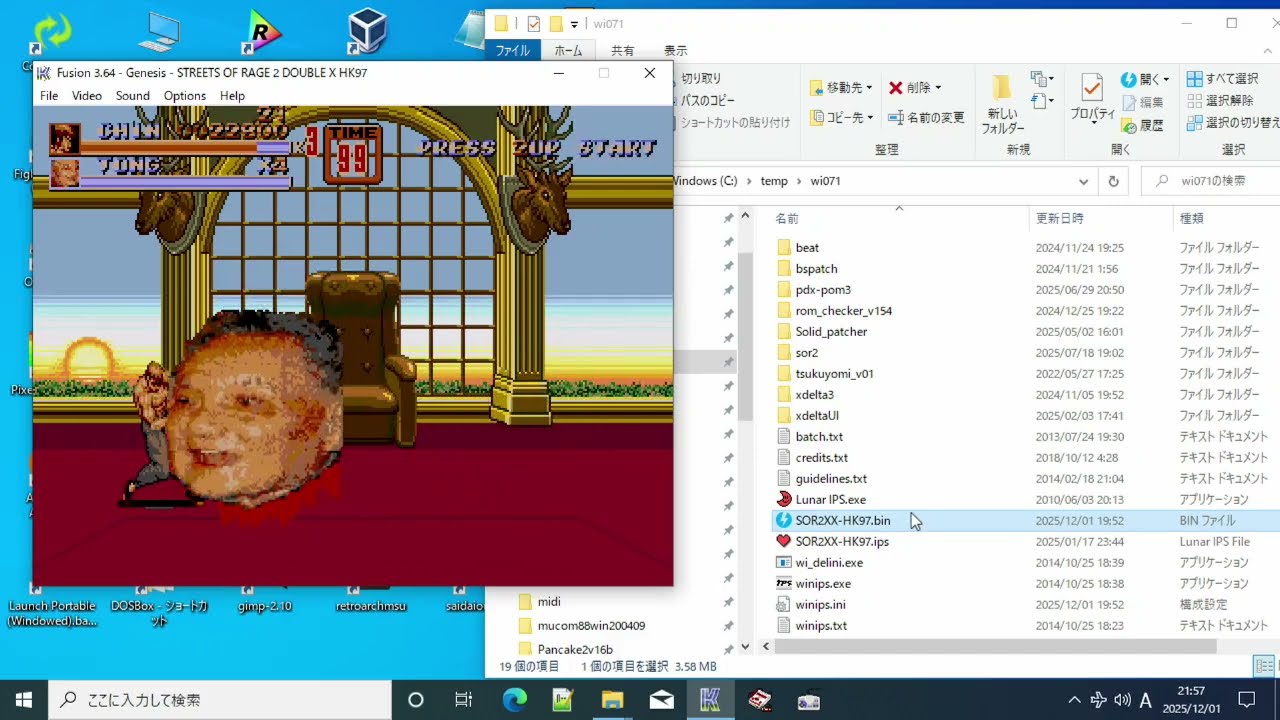Select the sor2 folder icon

pyautogui.click(x=784, y=353)
